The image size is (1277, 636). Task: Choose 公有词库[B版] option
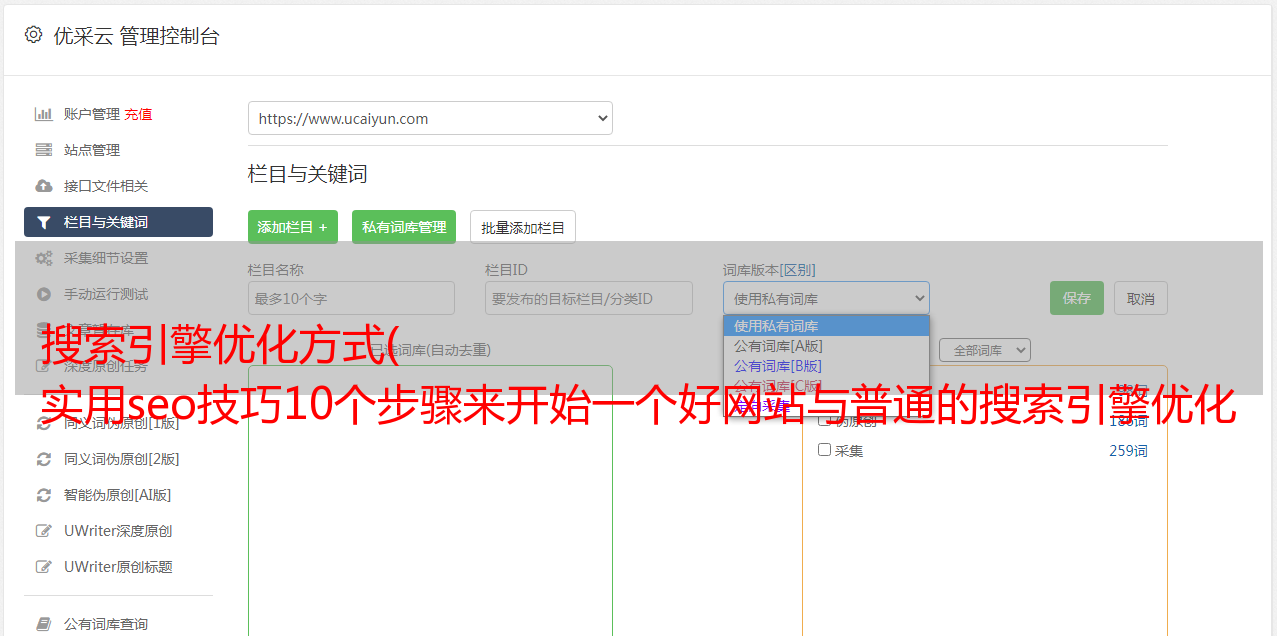click(826, 366)
